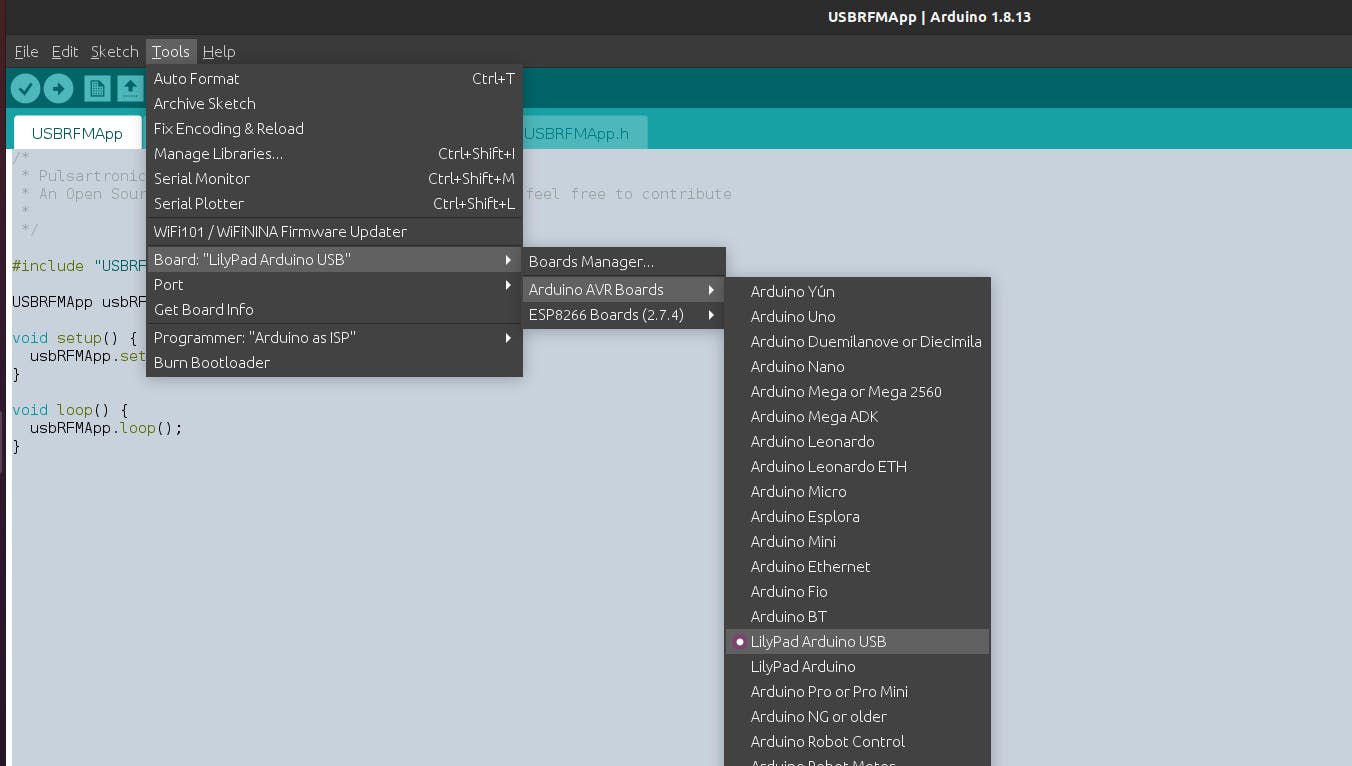Select Burn Bootloader
Screen dimensions: 1352x766
coord(334,363)
